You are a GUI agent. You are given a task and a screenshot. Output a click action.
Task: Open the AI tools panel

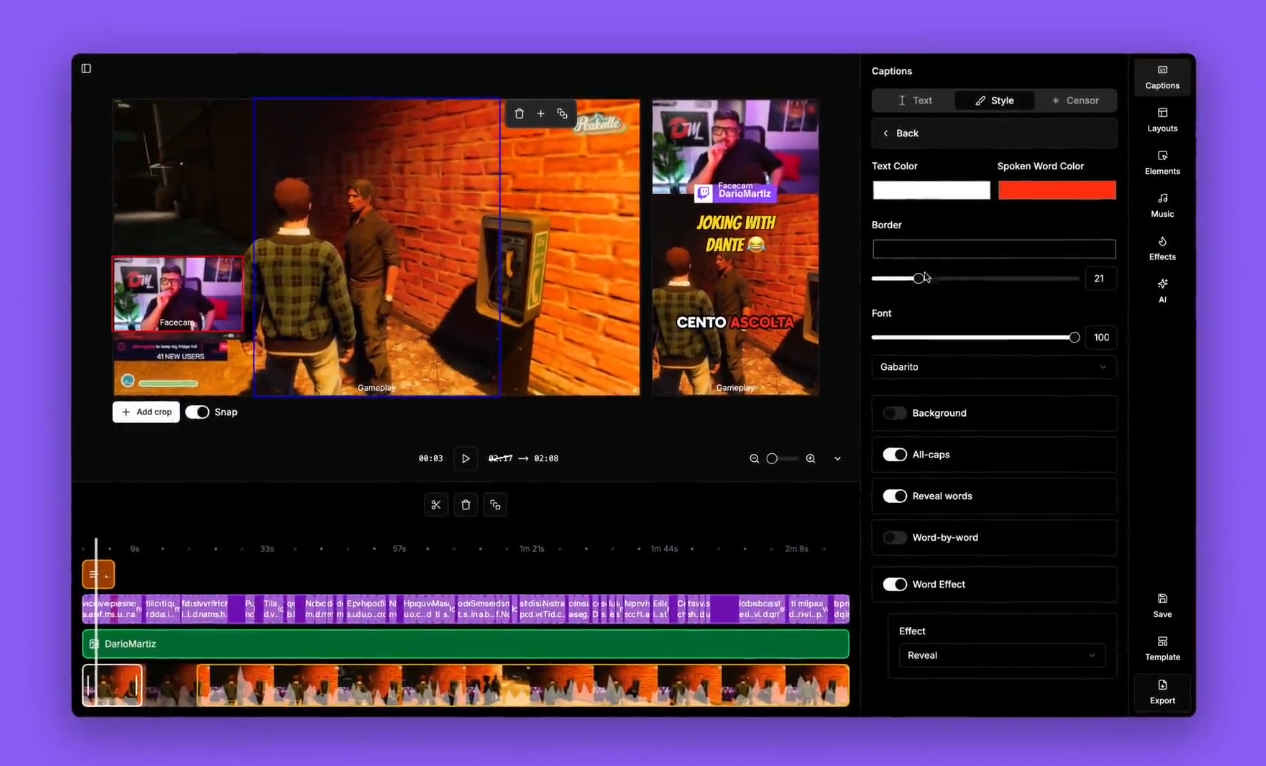click(1162, 291)
